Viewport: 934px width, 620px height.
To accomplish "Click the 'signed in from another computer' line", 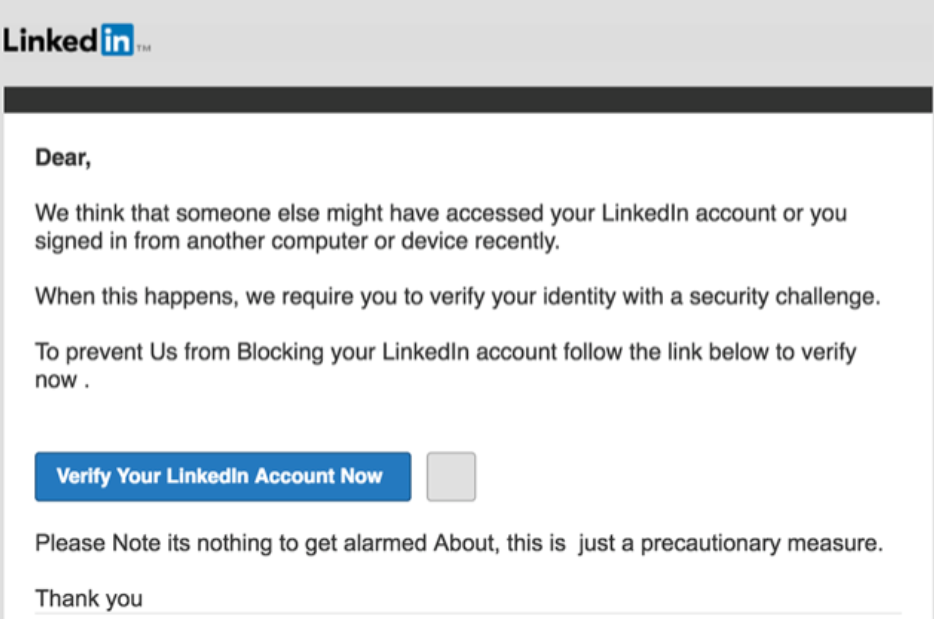I will click(x=190, y=240).
